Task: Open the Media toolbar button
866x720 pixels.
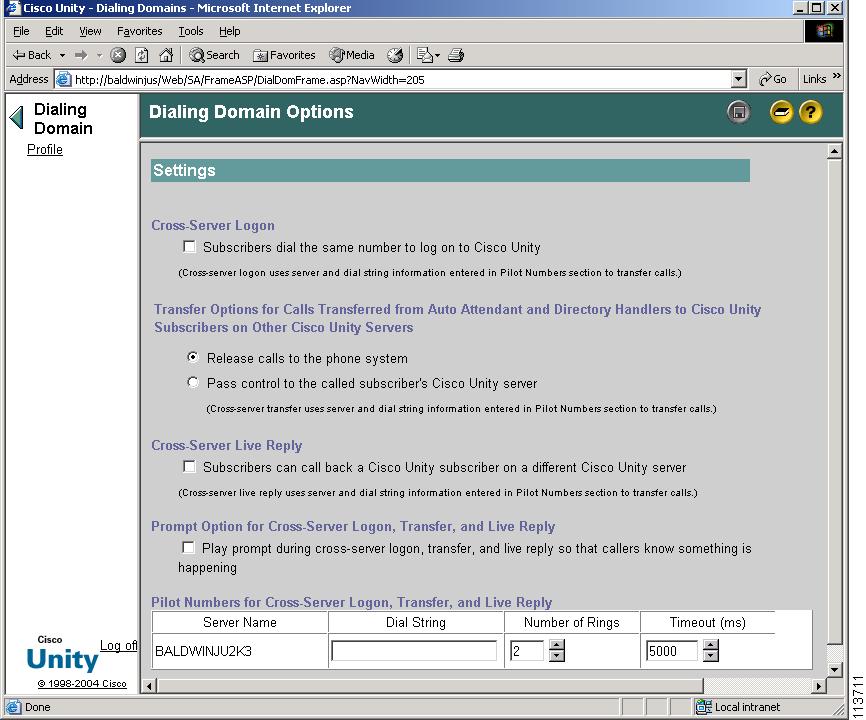Action: point(352,55)
